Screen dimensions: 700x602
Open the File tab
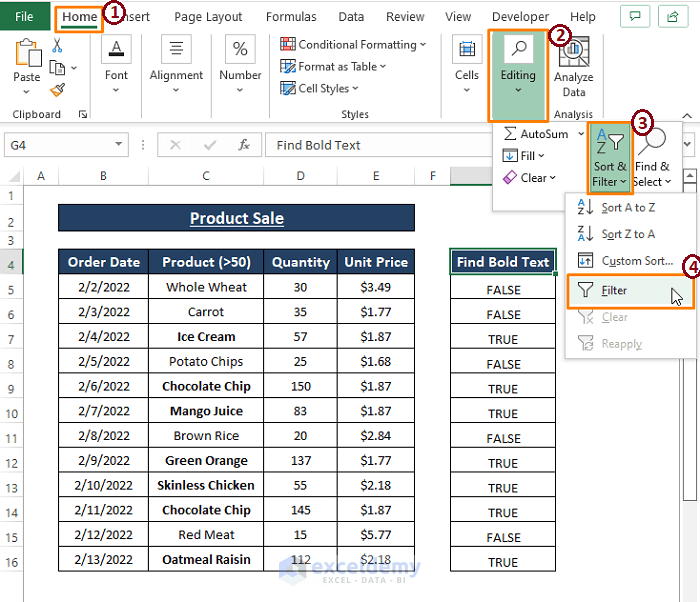click(x=24, y=17)
